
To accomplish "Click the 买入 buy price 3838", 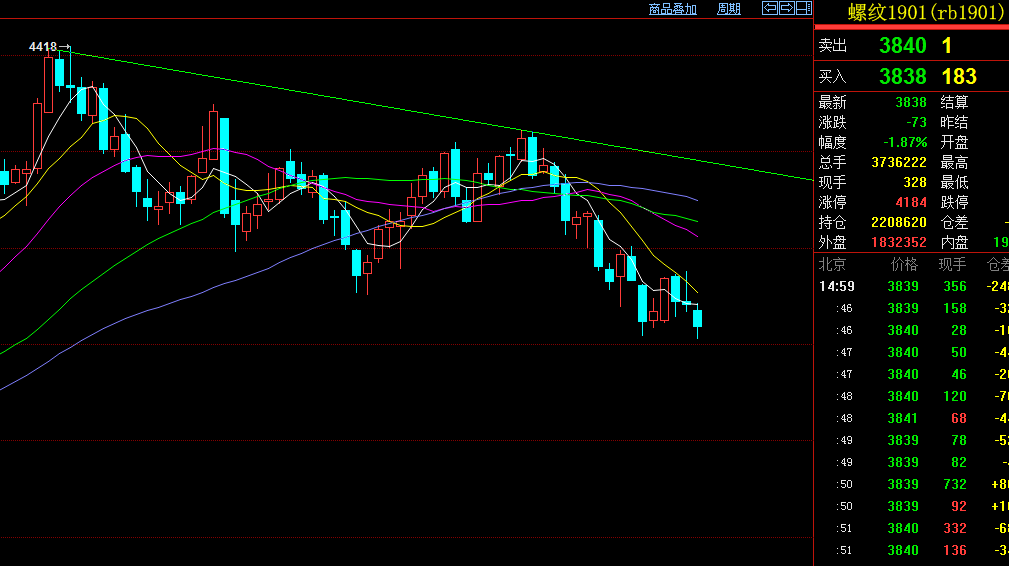I will pyautogui.click(x=903, y=77).
